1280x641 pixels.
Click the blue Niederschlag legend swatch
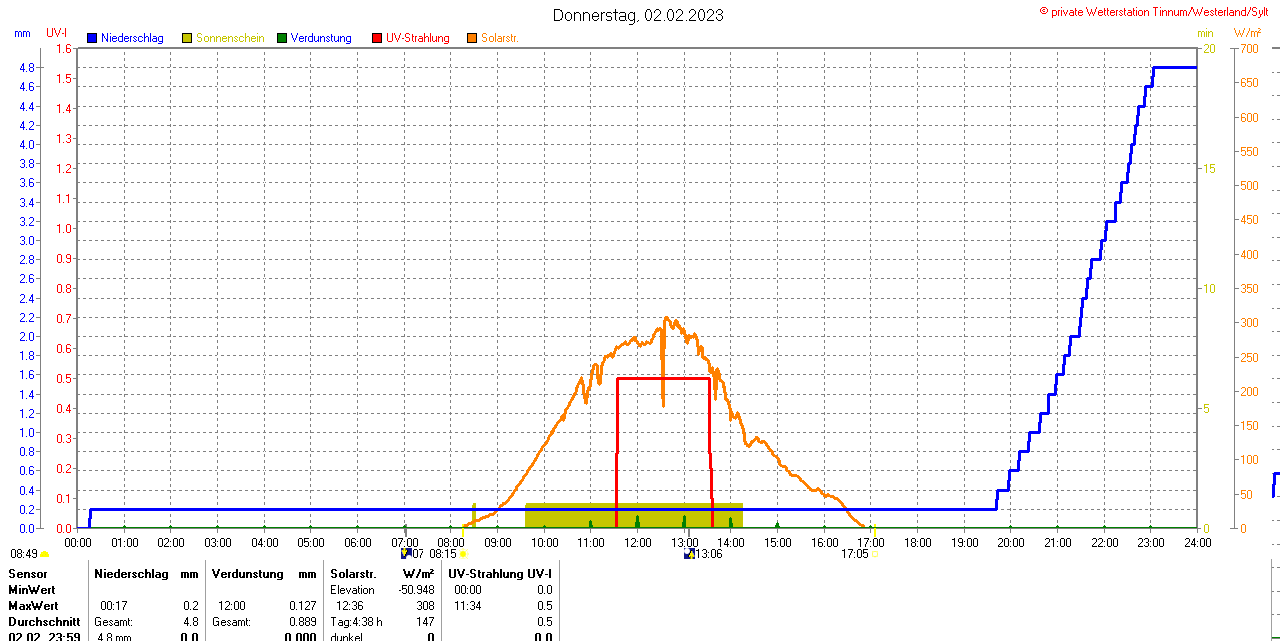(x=92, y=38)
